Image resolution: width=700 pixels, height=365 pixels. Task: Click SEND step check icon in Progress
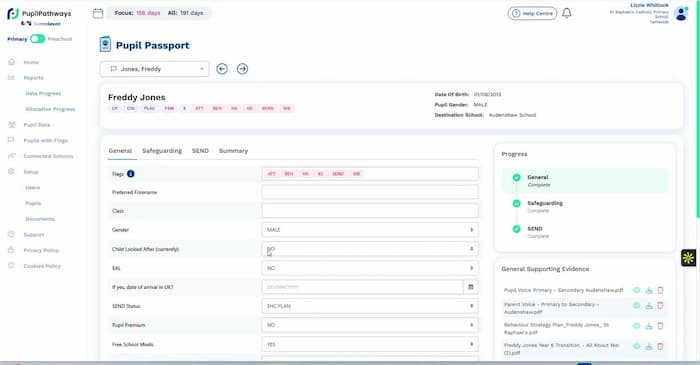517,229
